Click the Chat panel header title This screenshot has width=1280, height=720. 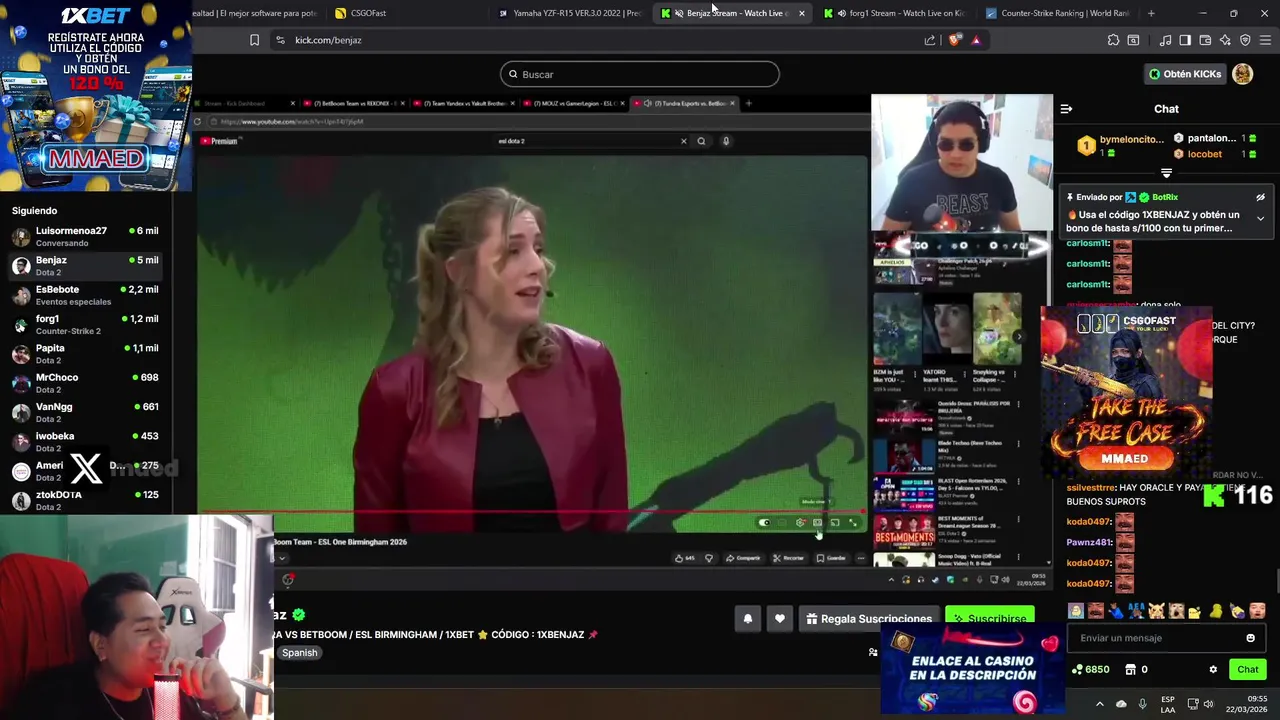pyautogui.click(x=1166, y=109)
